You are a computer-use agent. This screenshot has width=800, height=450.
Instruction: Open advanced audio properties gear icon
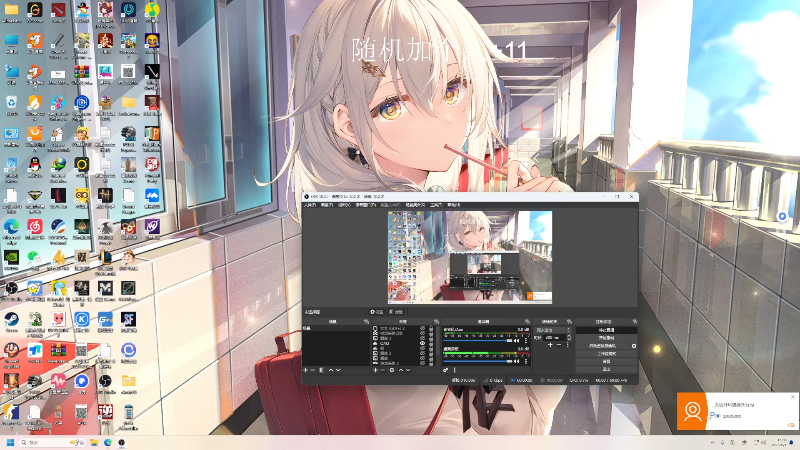pyautogui.click(x=445, y=370)
